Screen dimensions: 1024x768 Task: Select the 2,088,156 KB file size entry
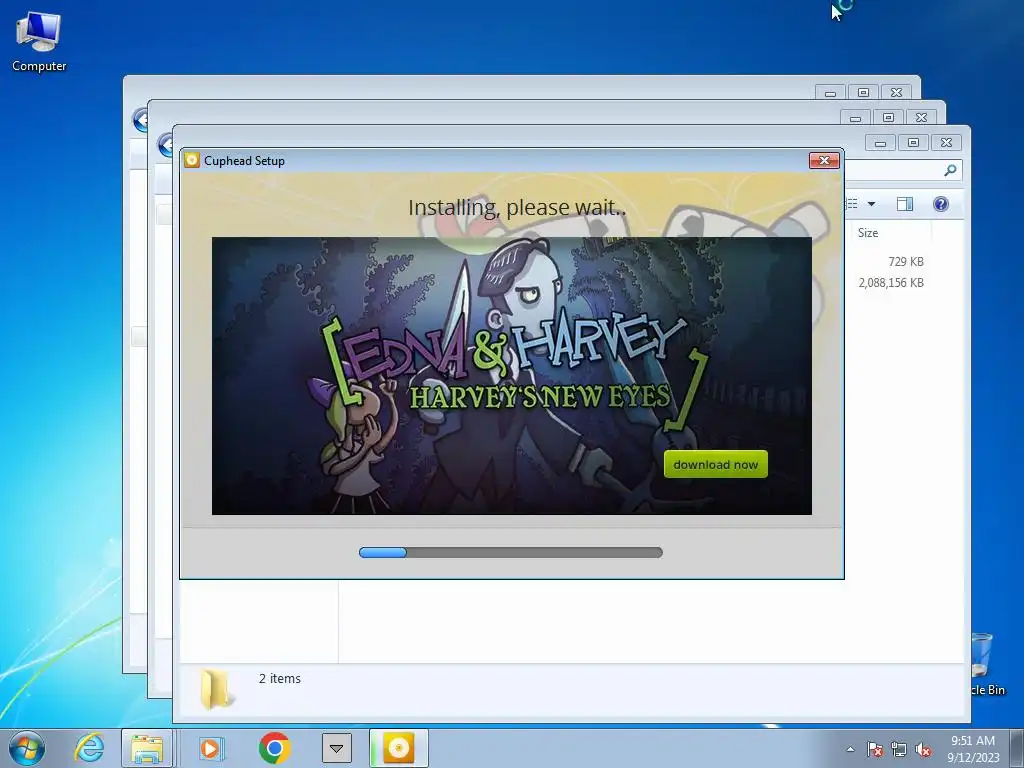click(x=891, y=283)
